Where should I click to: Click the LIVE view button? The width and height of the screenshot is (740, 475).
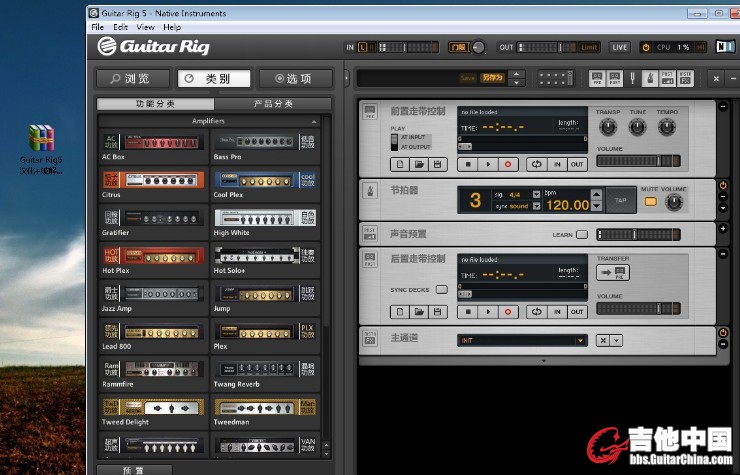(x=619, y=47)
